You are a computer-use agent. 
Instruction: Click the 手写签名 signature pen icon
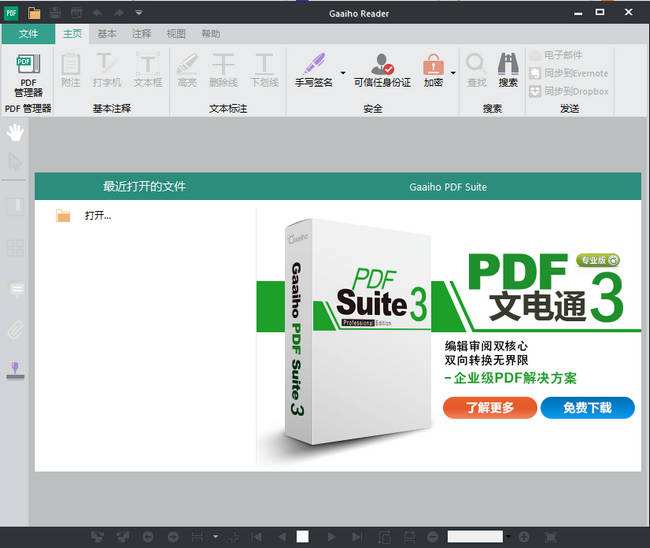click(x=315, y=63)
